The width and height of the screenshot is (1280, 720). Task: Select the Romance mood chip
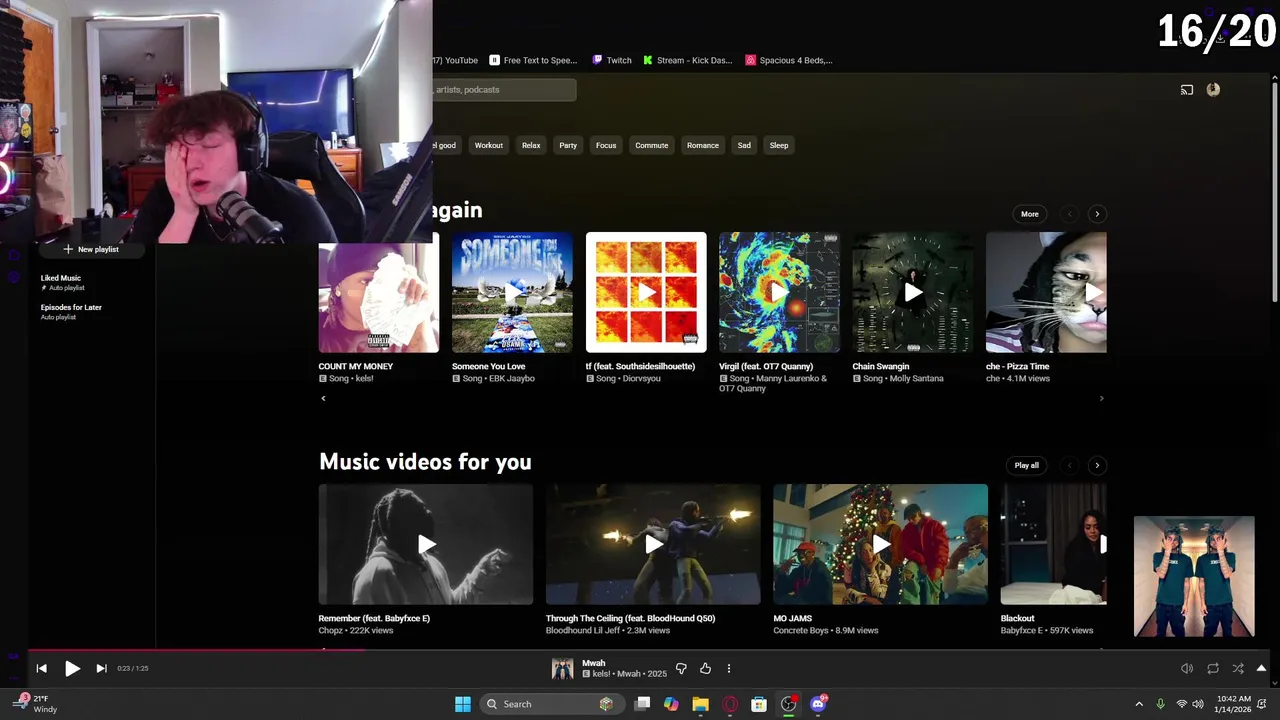(x=703, y=145)
